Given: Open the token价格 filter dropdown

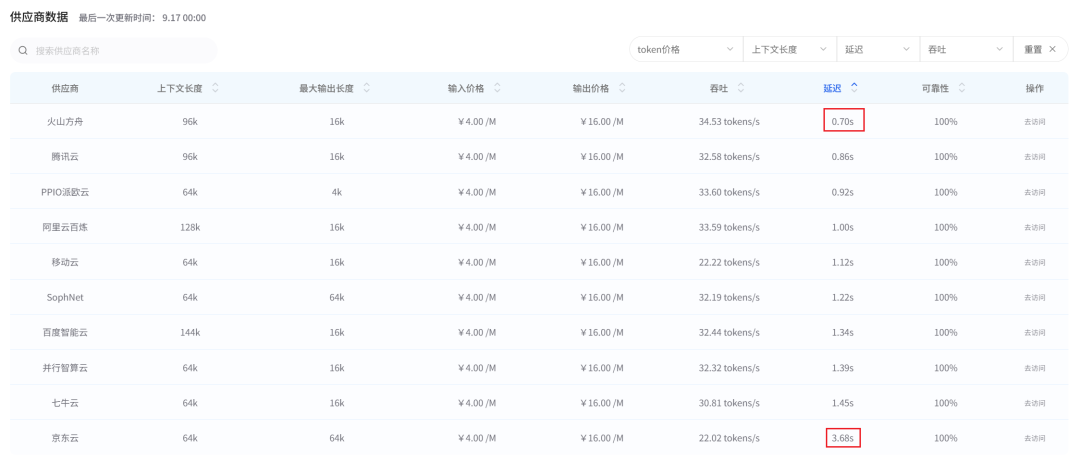Looking at the screenshot, I should tap(686, 50).
